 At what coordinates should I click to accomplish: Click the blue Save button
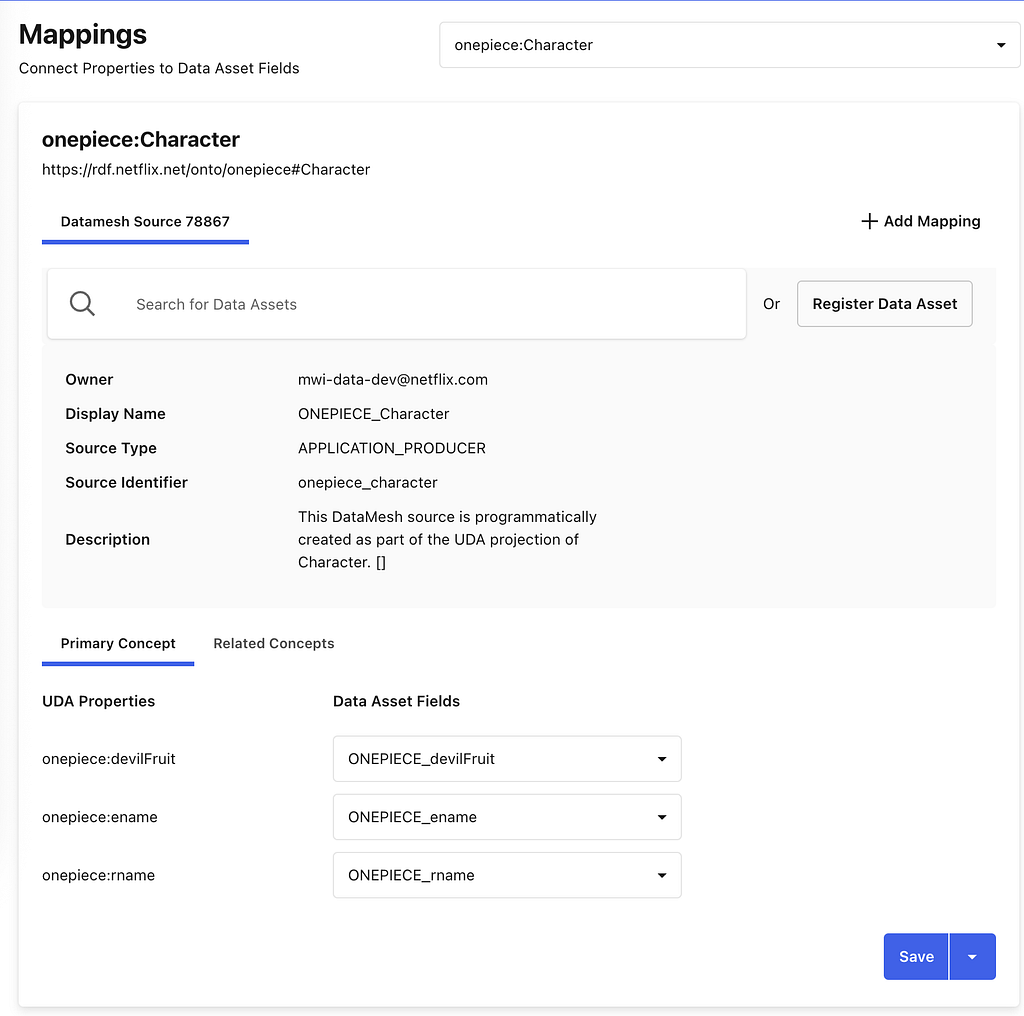click(x=916, y=957)
